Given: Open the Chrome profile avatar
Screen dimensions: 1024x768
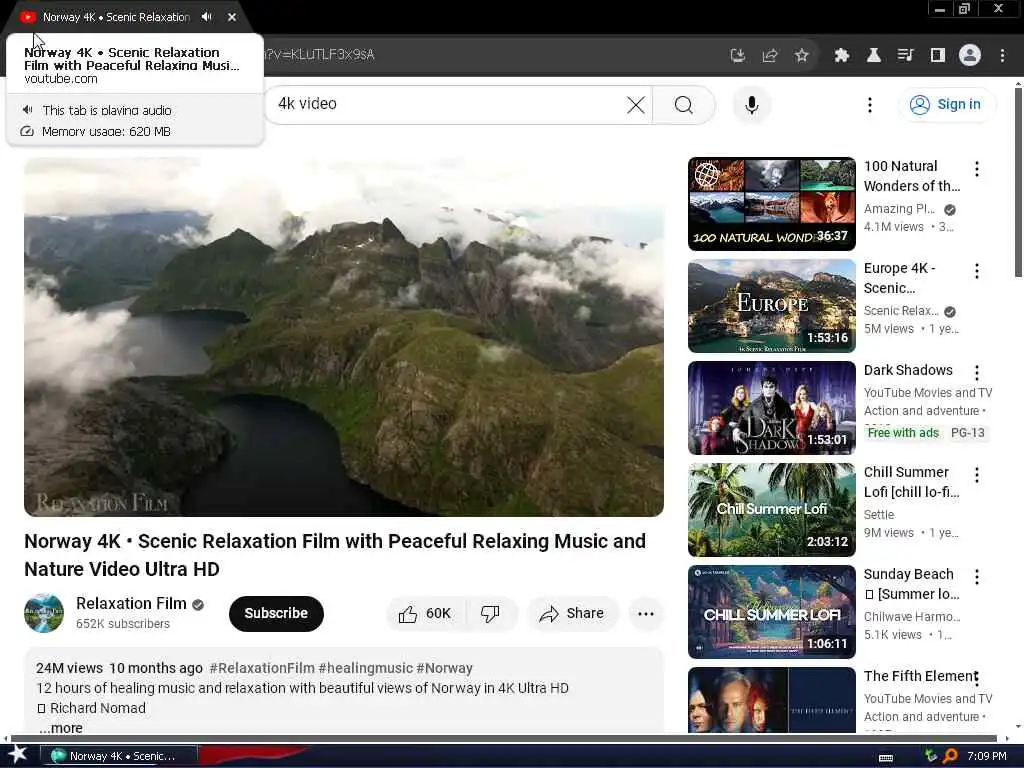Looking at the screenshot, I should click(970, 55).
